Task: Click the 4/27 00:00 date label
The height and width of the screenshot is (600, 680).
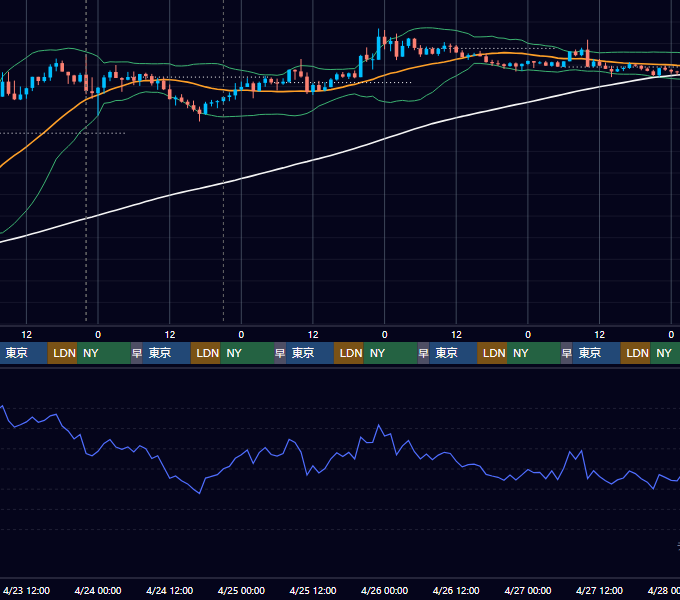Action: 528,590
